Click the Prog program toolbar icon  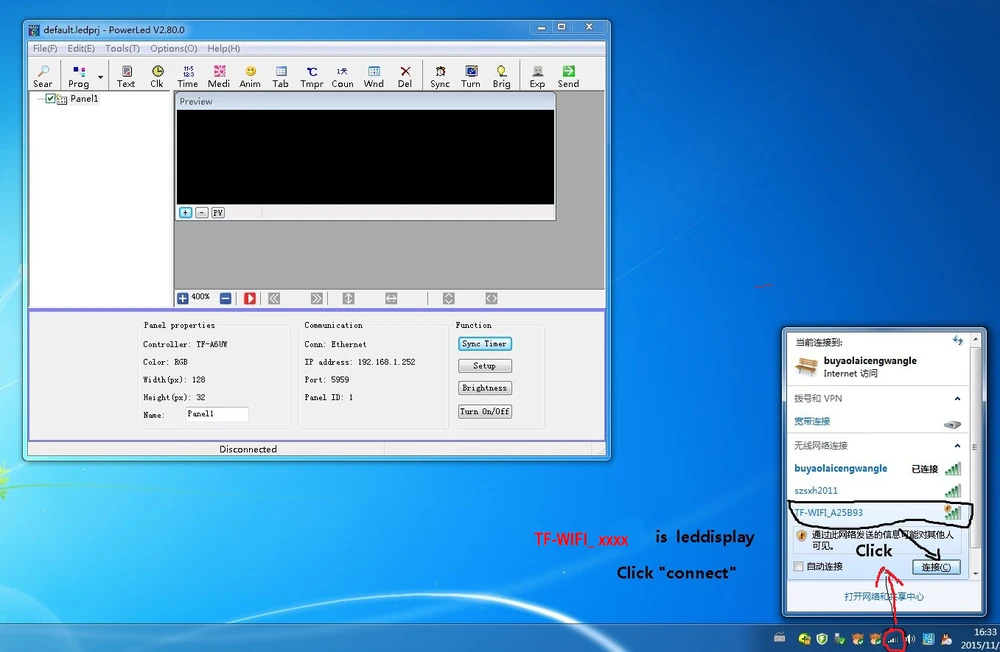point(78,76)
